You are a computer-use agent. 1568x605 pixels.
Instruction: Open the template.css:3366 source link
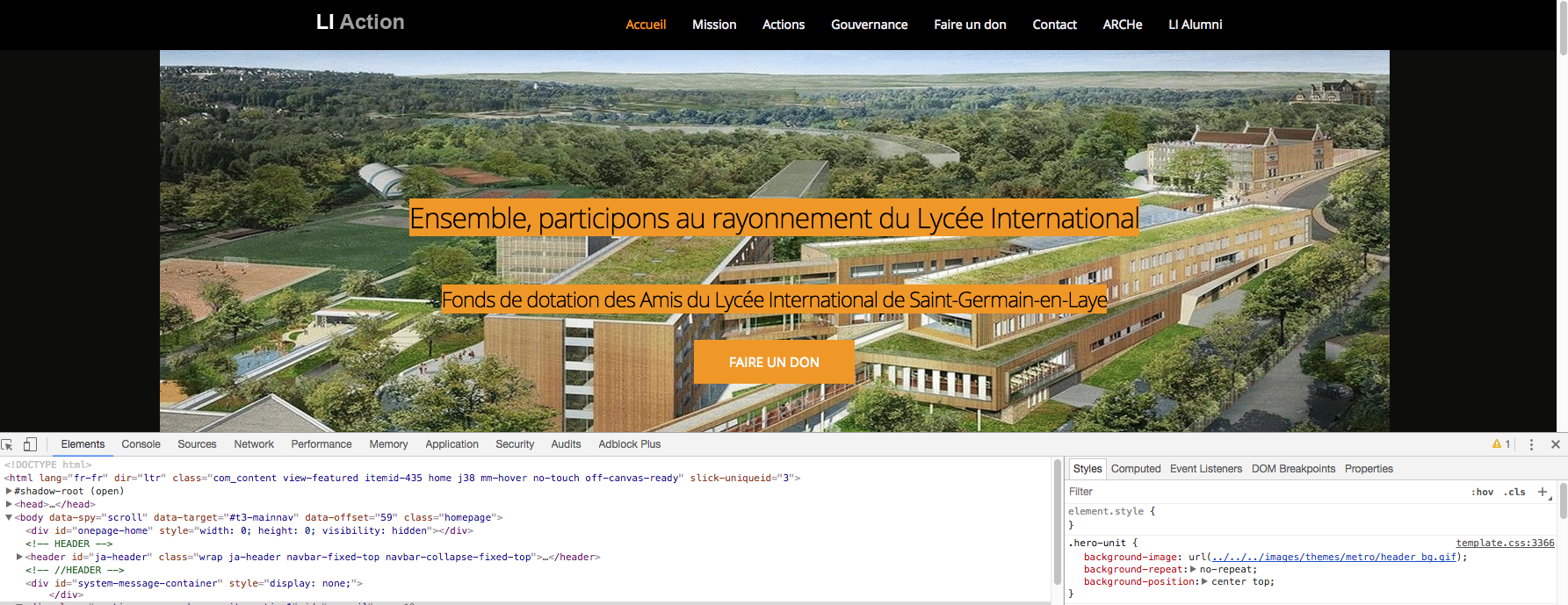coord(1504,543)
